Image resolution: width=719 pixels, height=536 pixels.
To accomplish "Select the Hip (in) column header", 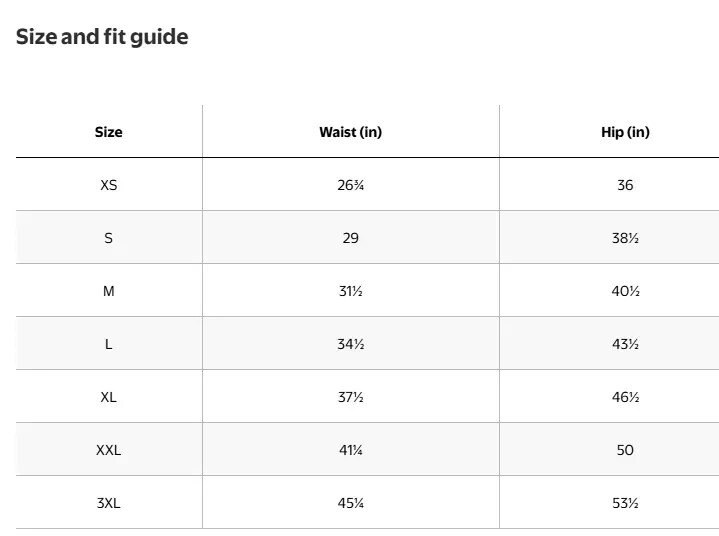I will (x=625, y=132).
